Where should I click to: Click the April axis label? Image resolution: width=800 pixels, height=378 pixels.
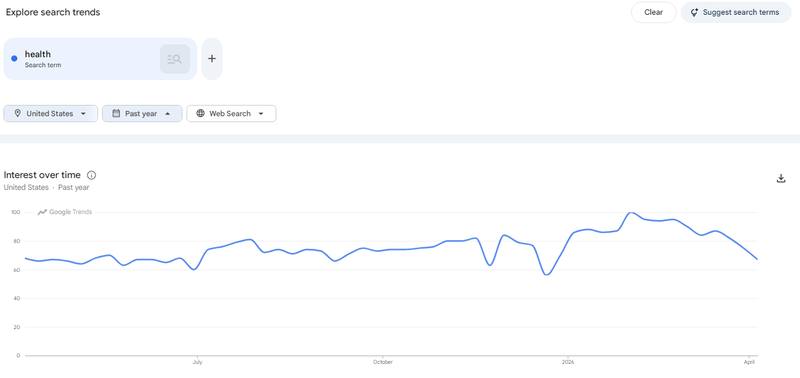[x=749, y=362]
